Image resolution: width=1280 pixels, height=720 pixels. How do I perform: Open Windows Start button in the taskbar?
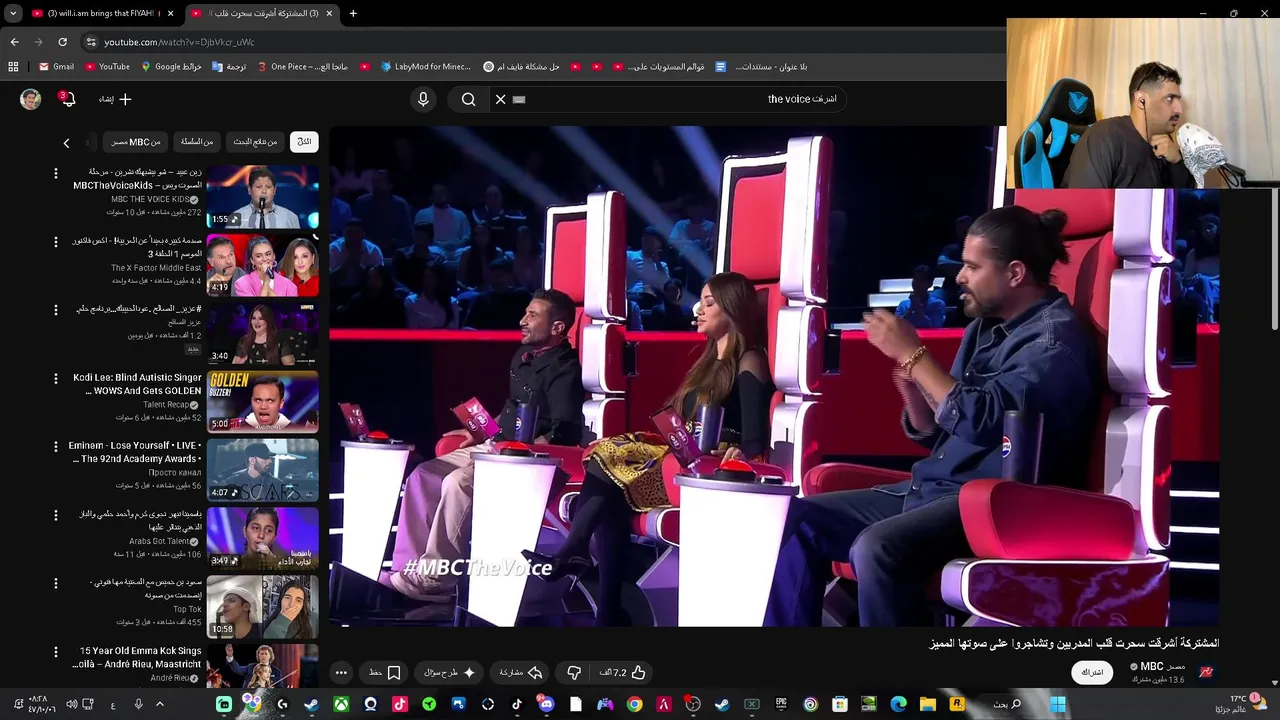click(x=1057, y=704)
